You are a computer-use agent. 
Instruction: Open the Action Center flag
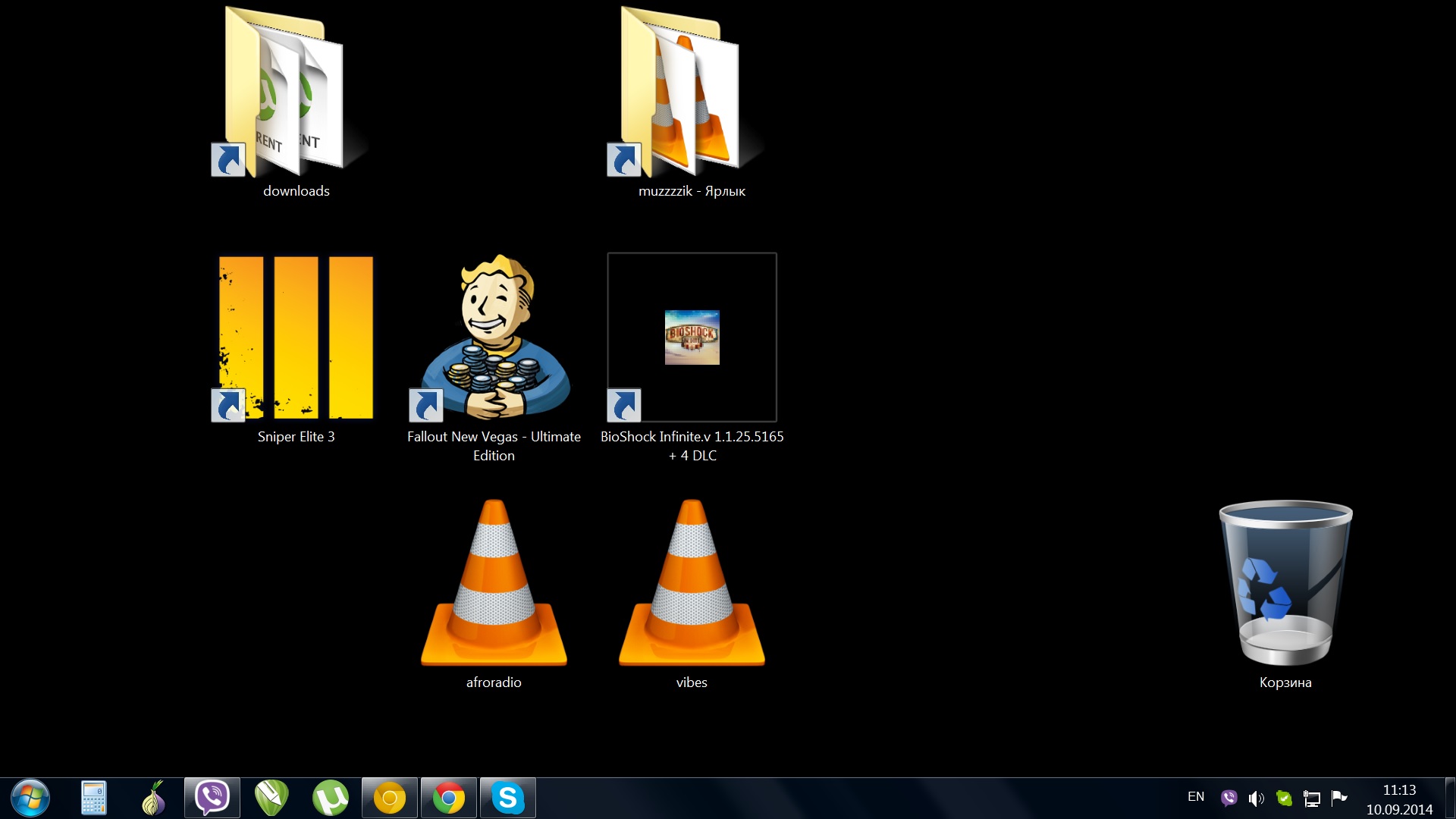(1339, 798)
